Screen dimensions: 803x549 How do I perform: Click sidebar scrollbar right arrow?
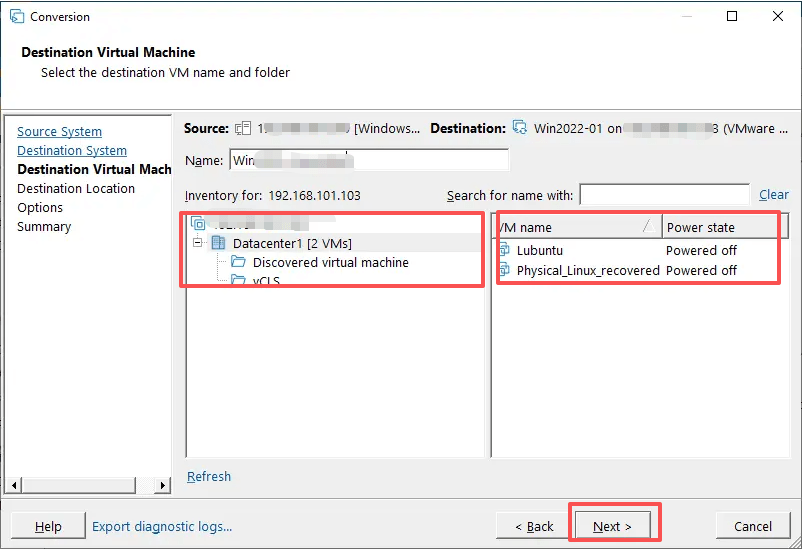pyautogui.click(x=163, y=485)
